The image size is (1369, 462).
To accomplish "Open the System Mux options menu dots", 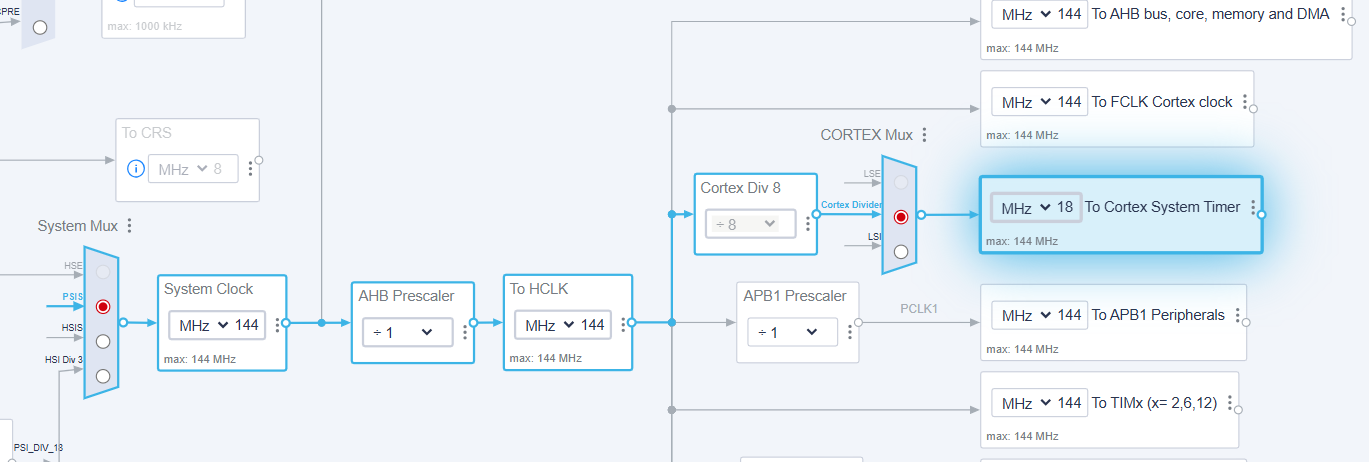I will point(129,226).
